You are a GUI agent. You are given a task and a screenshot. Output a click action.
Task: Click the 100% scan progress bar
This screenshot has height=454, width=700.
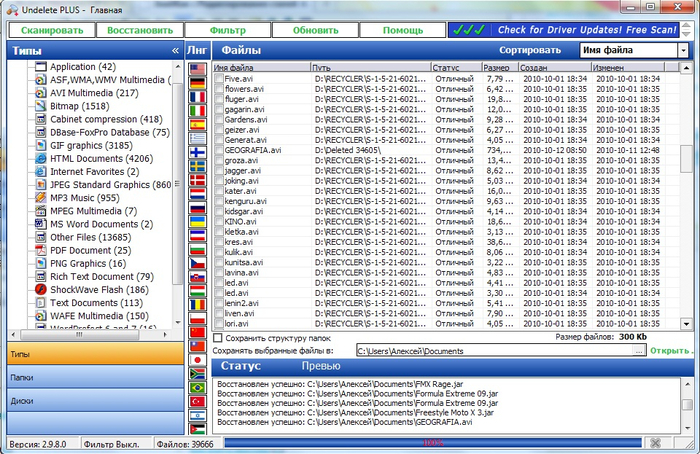click(x=433, y=443)
